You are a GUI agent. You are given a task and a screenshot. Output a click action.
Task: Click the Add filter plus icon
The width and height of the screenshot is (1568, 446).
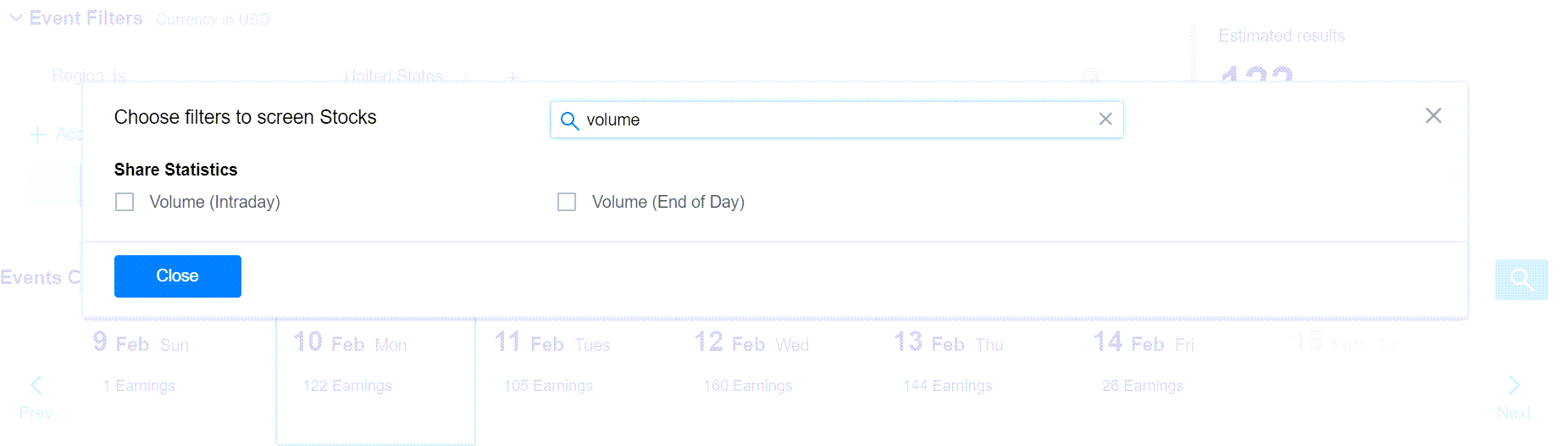click(x=37, y=135)
